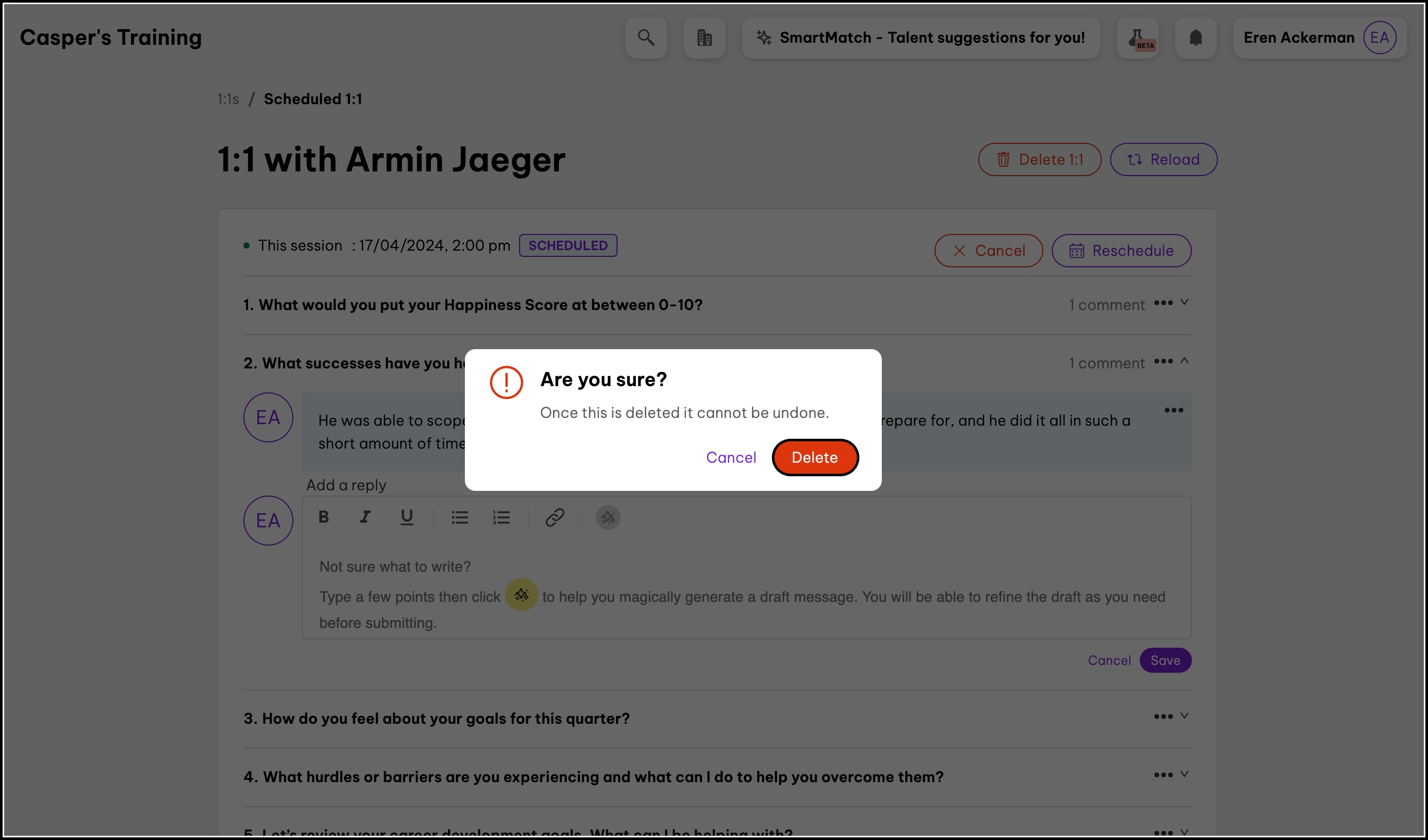
Task: Expand the Happiness Score question
Action: pyautogui.click(x=1184, y=302)
